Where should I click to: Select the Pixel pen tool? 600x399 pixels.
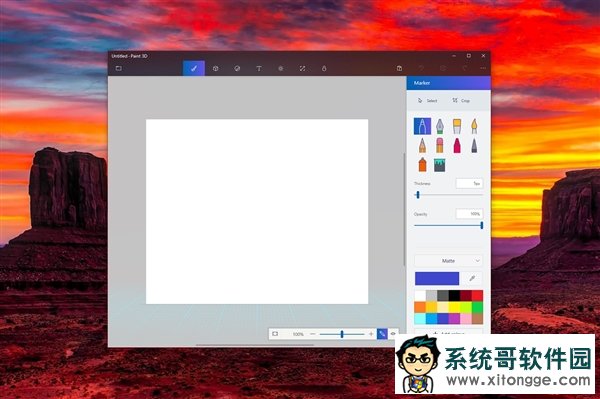474,146
